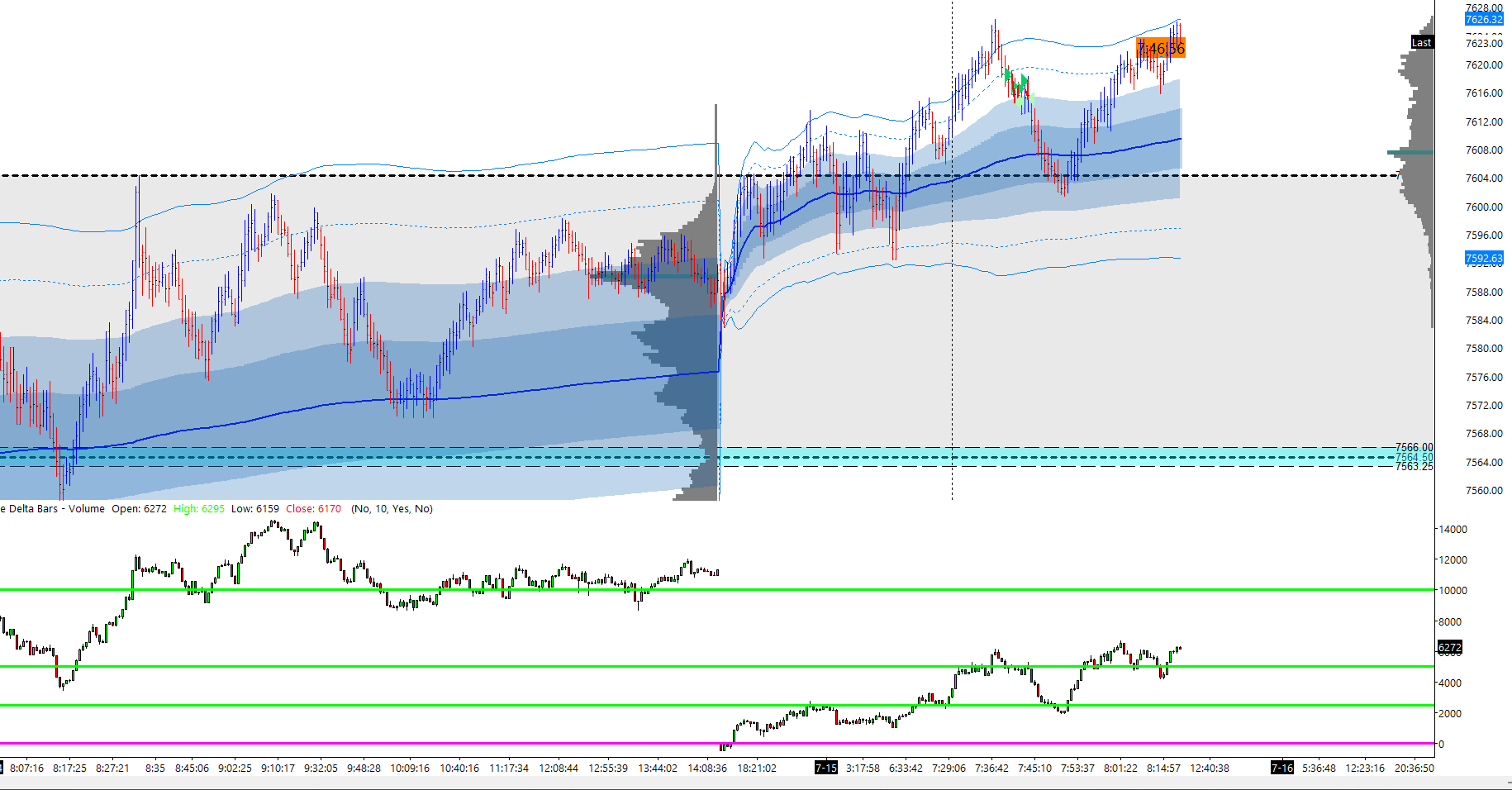Screen dimensions: 1512x790
Task: Click the 20:36:50 time axis label
Action: pyautogui.click(x=1415, y=769)
